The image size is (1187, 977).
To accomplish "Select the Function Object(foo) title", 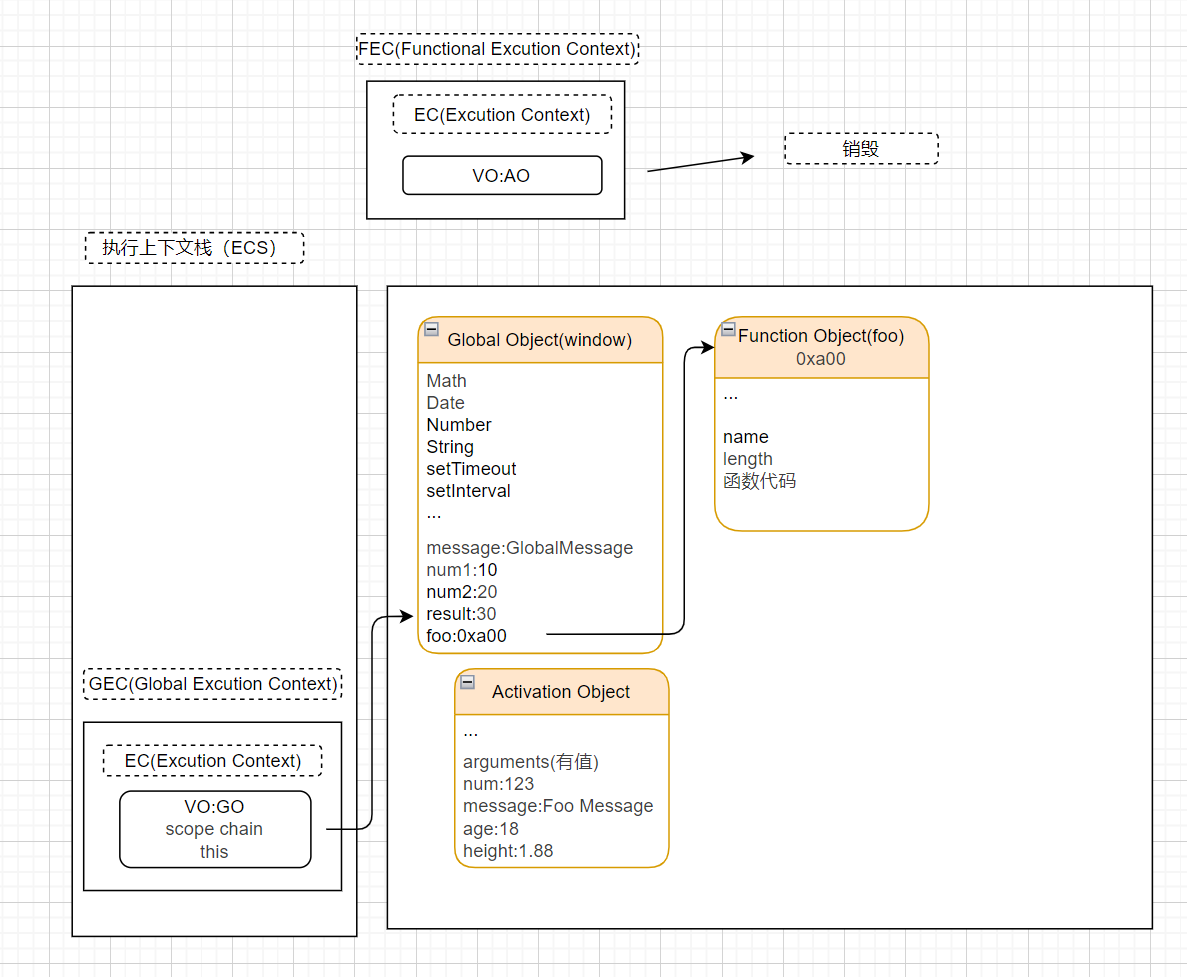I will click(x=821, y=335).
